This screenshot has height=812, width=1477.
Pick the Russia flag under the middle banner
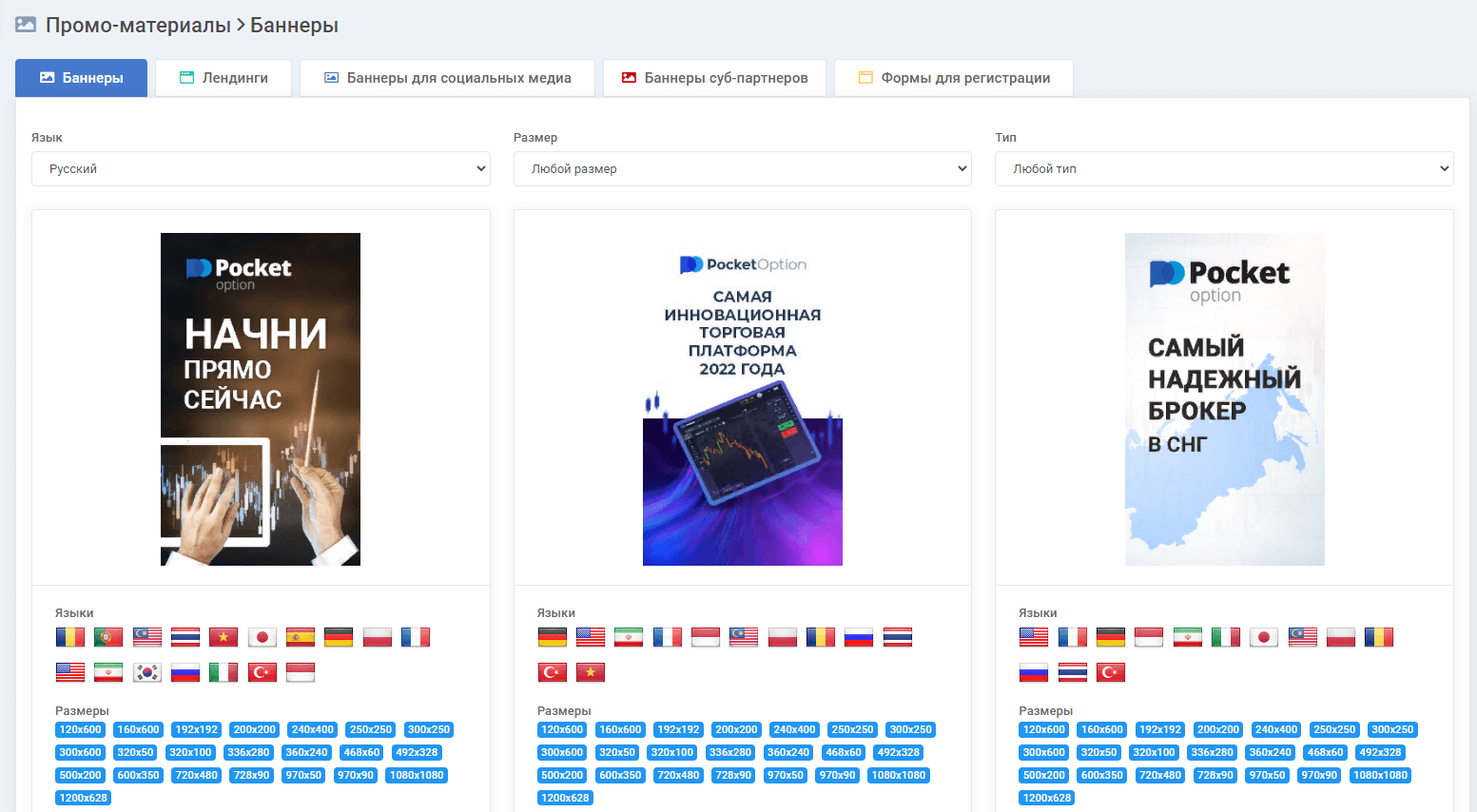(x=859, y=637)
